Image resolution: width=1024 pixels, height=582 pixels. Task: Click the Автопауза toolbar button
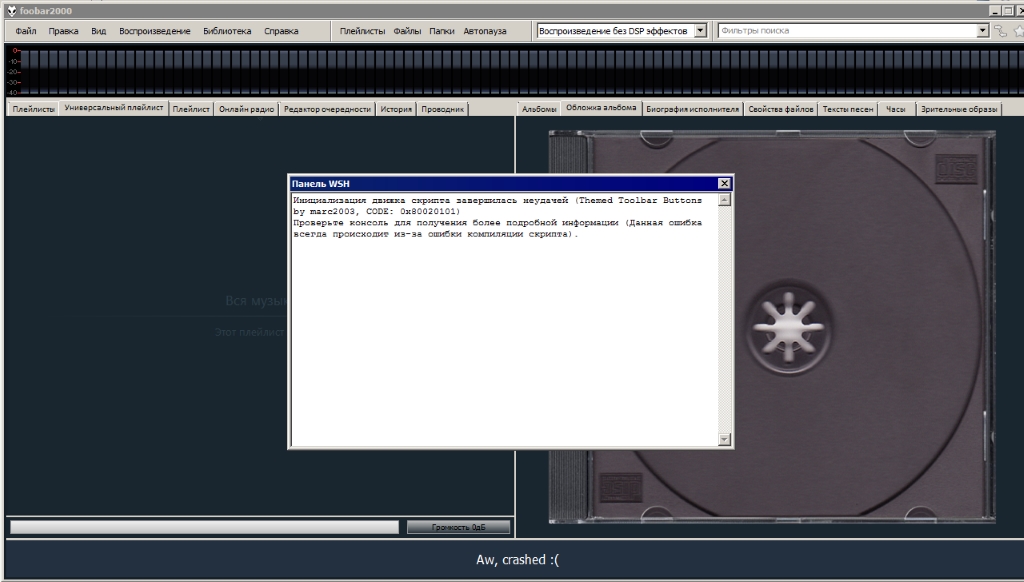pyautogui.click(x=485, y=31)
